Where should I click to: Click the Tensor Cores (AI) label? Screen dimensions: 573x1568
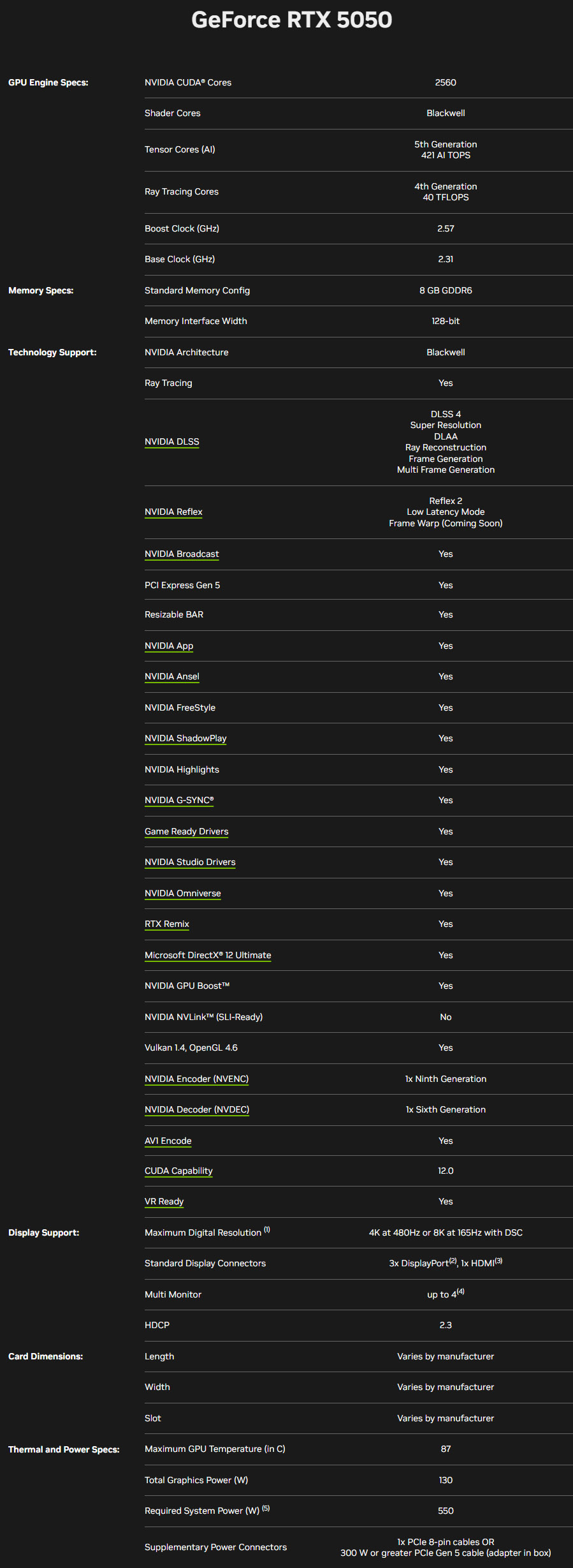point(180,149)
